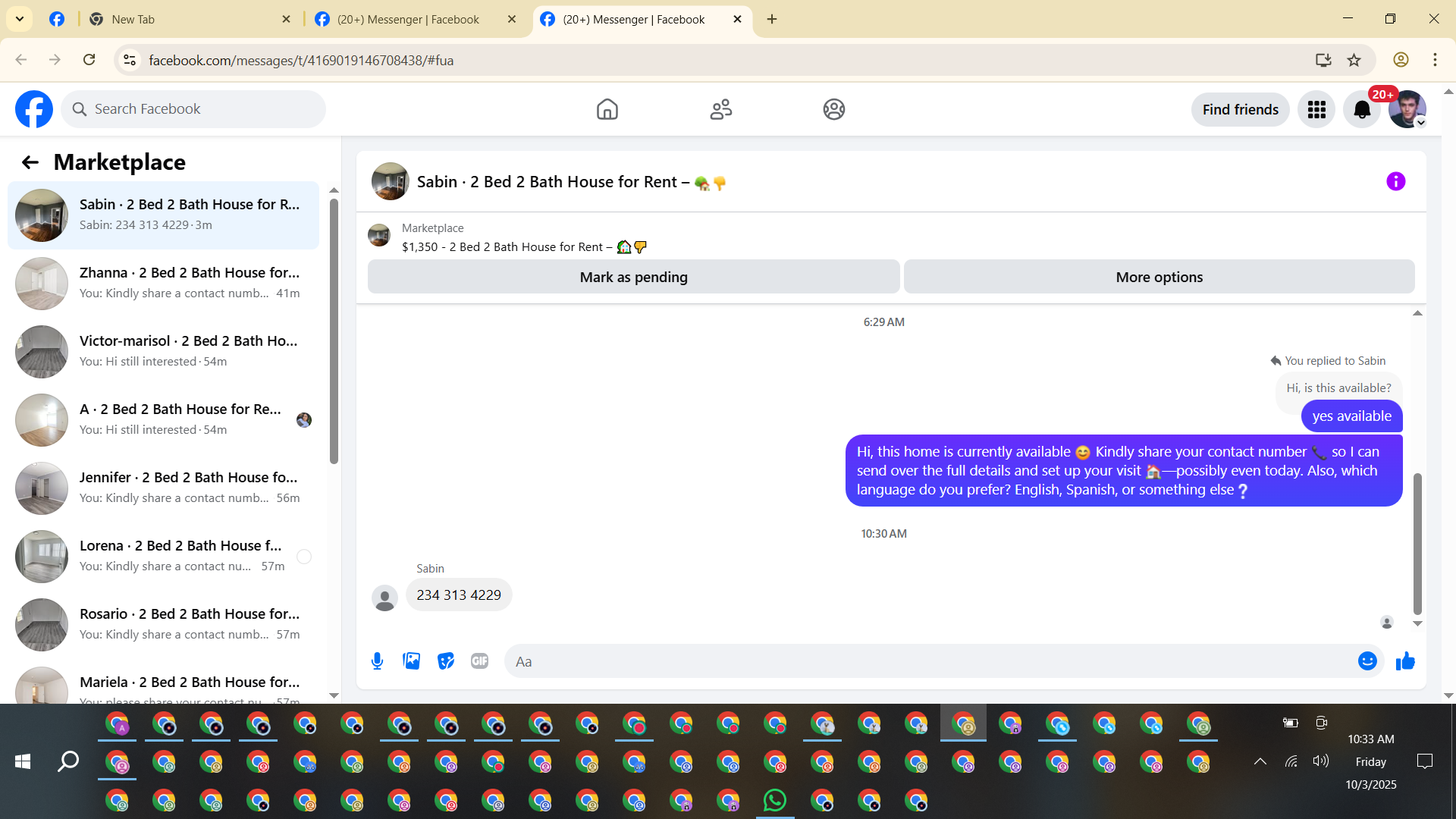Send a thumbs-up like

point(1405,661)
